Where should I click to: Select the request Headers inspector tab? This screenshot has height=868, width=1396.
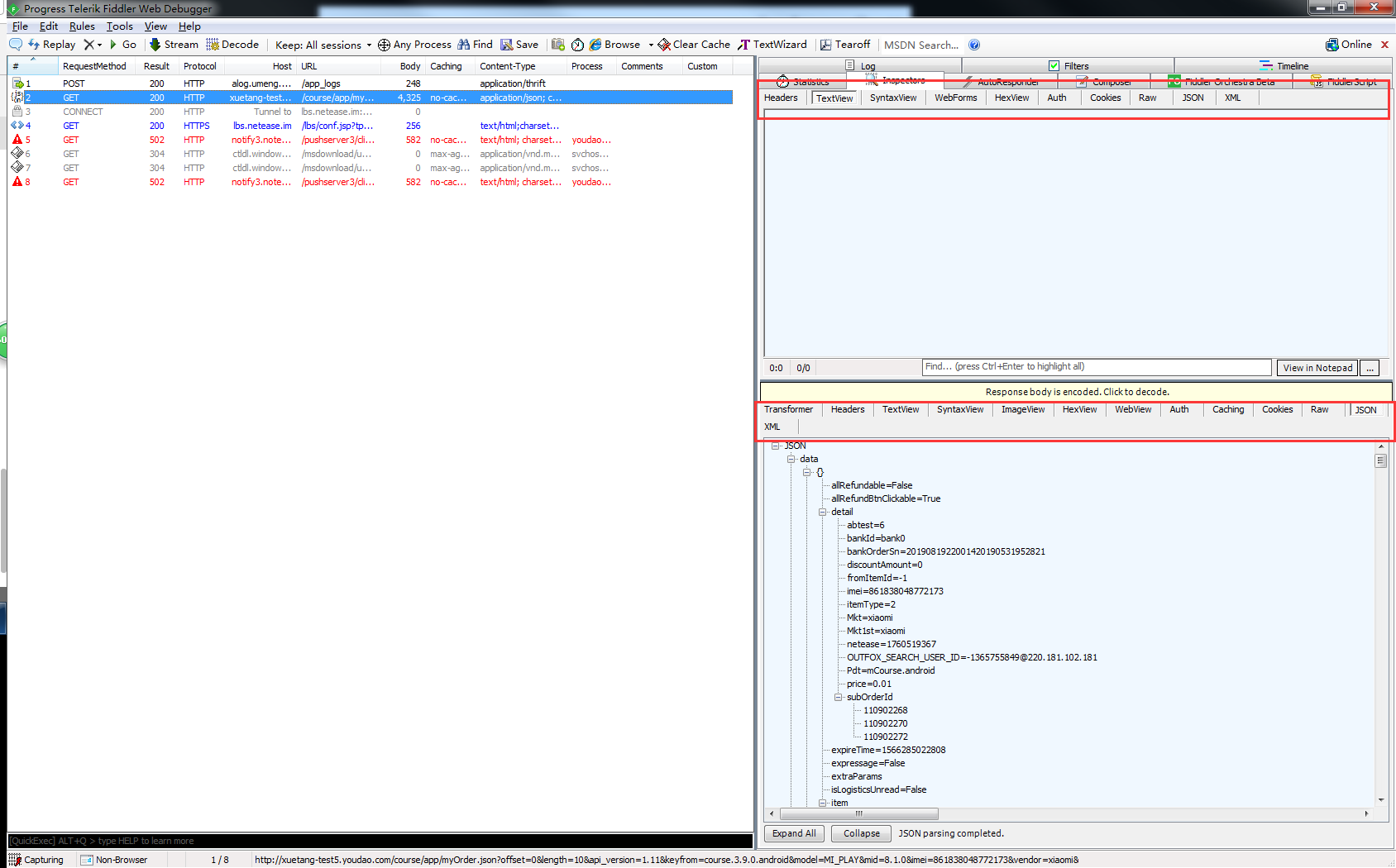point(781,98)
